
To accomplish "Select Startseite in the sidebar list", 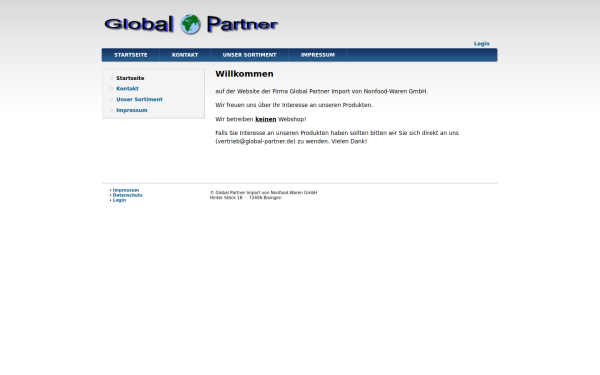I will pyautogui.click(x=130, y=78).
